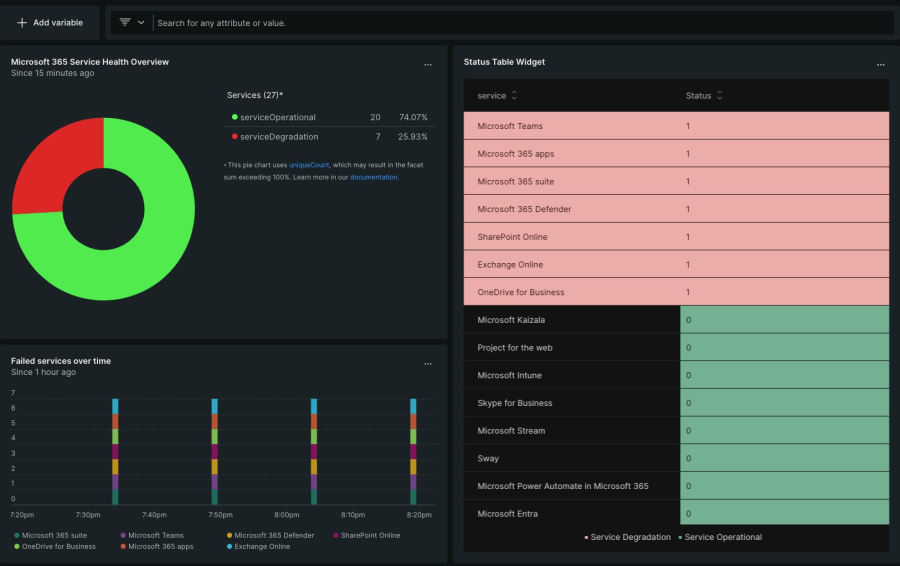Click the Service Degradation table legend

627,537
